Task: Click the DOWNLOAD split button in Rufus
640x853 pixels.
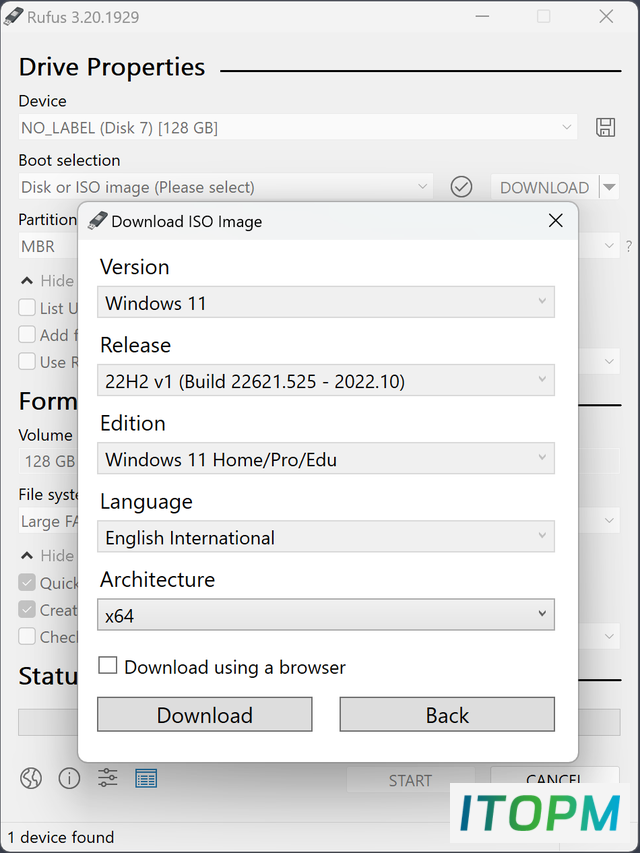Action: coord(544,187)
